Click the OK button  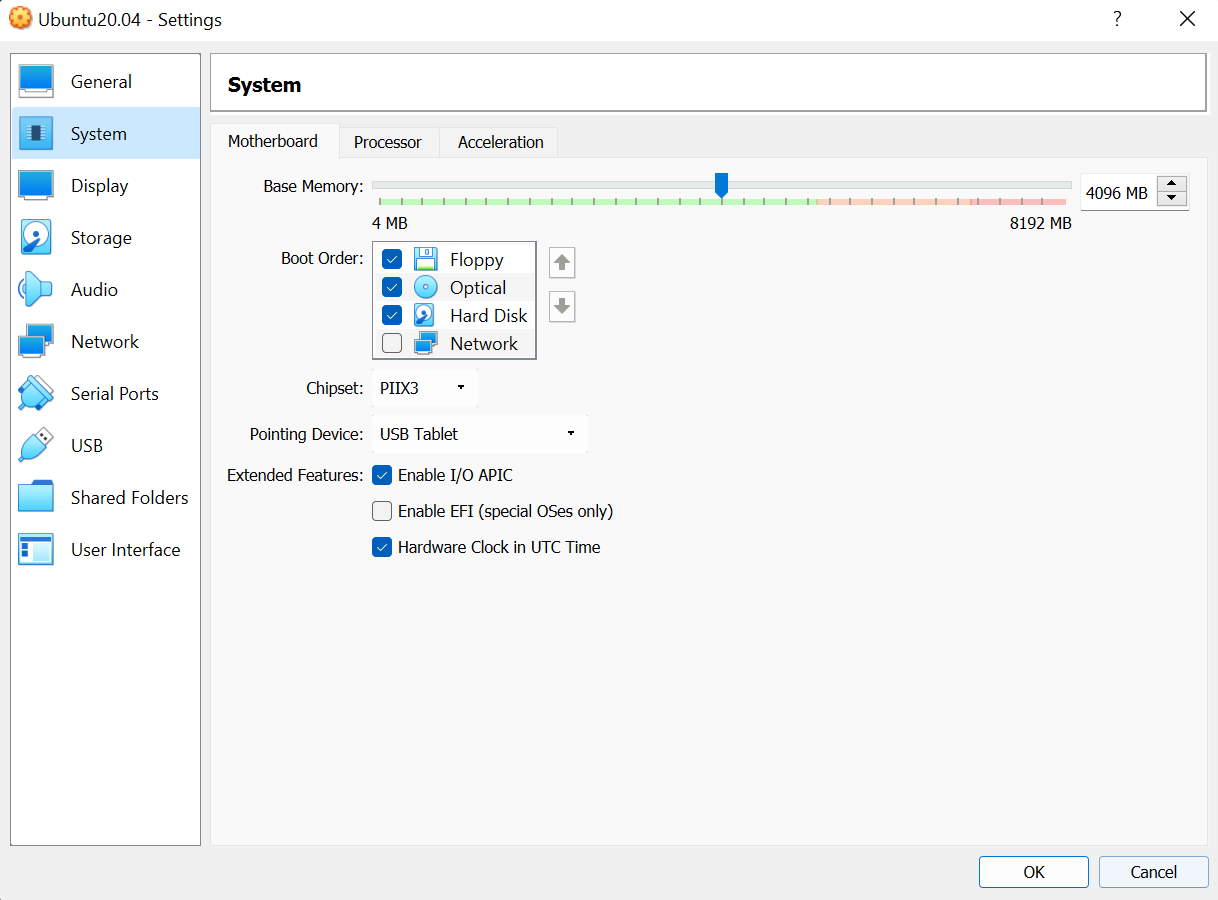pyautogui.click(x=1033, y=871)
